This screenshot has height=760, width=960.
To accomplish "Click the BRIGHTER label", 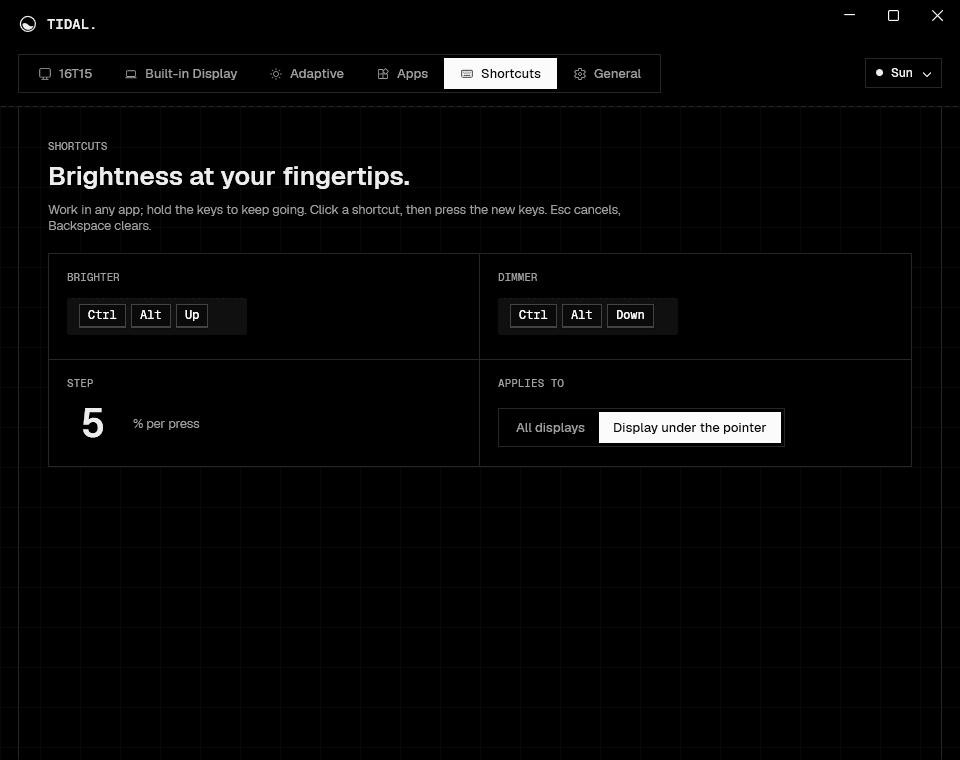I will (x=93, y=277).
